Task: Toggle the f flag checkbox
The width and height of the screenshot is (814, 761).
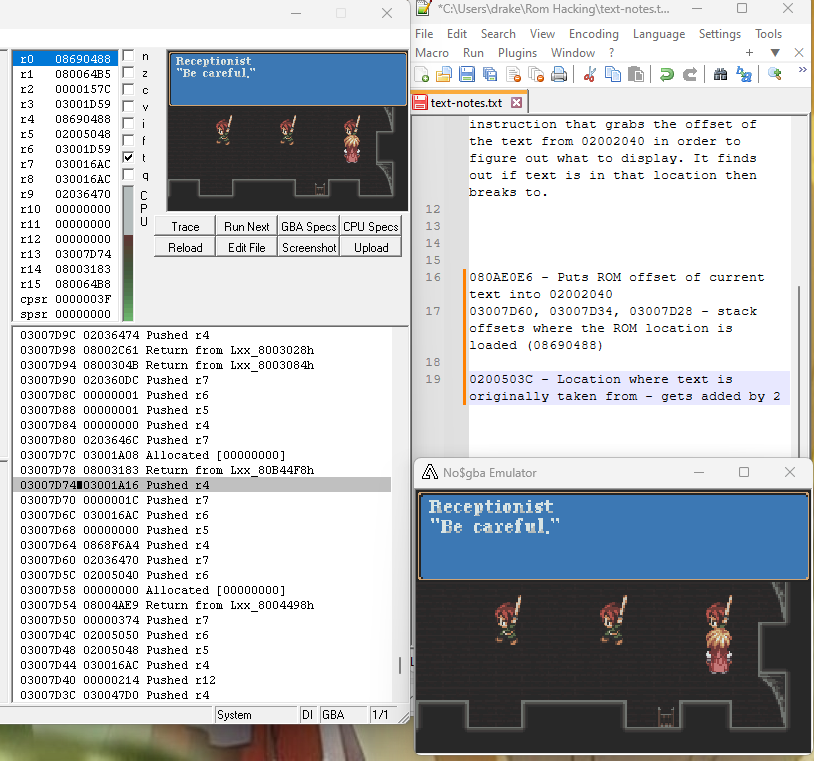Action: [128, 140]
